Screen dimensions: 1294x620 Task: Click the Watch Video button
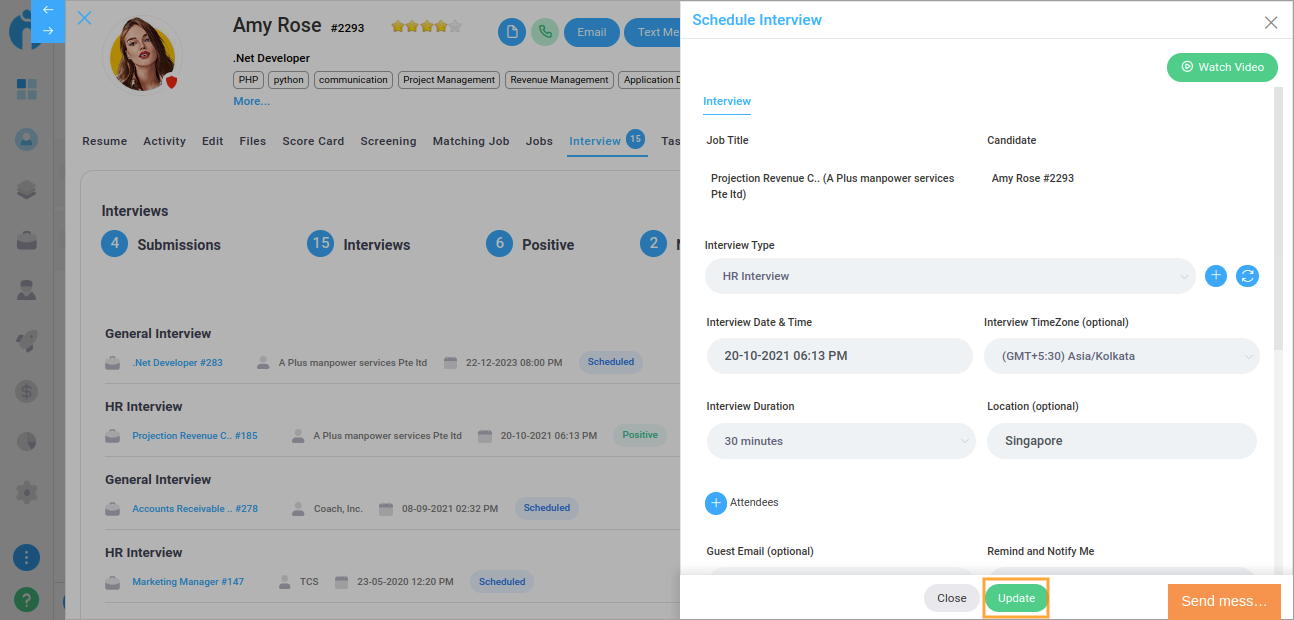click(x=1222, y=67)
